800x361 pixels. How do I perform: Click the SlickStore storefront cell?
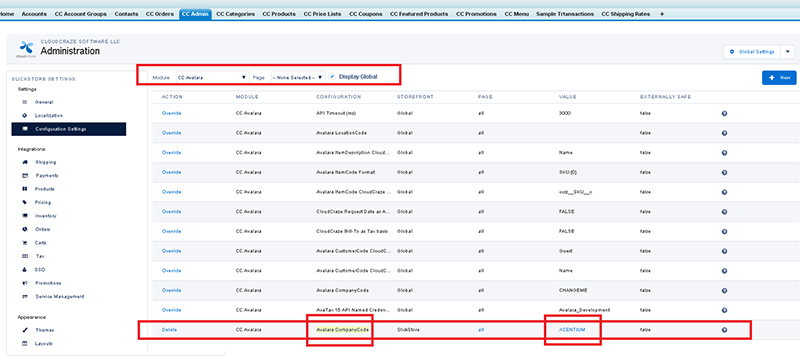408,330
